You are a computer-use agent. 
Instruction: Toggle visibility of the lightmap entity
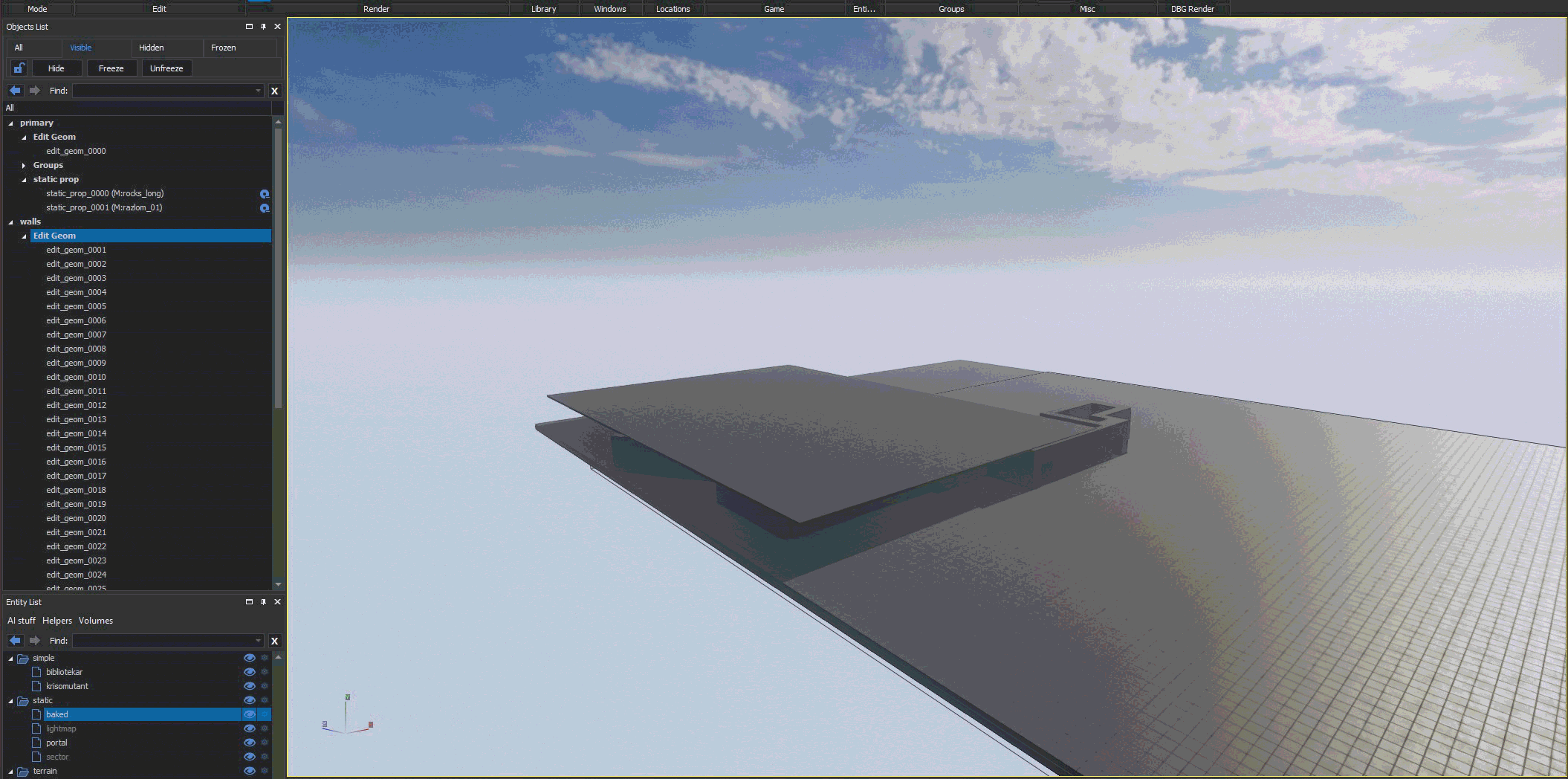coord(249,728)
